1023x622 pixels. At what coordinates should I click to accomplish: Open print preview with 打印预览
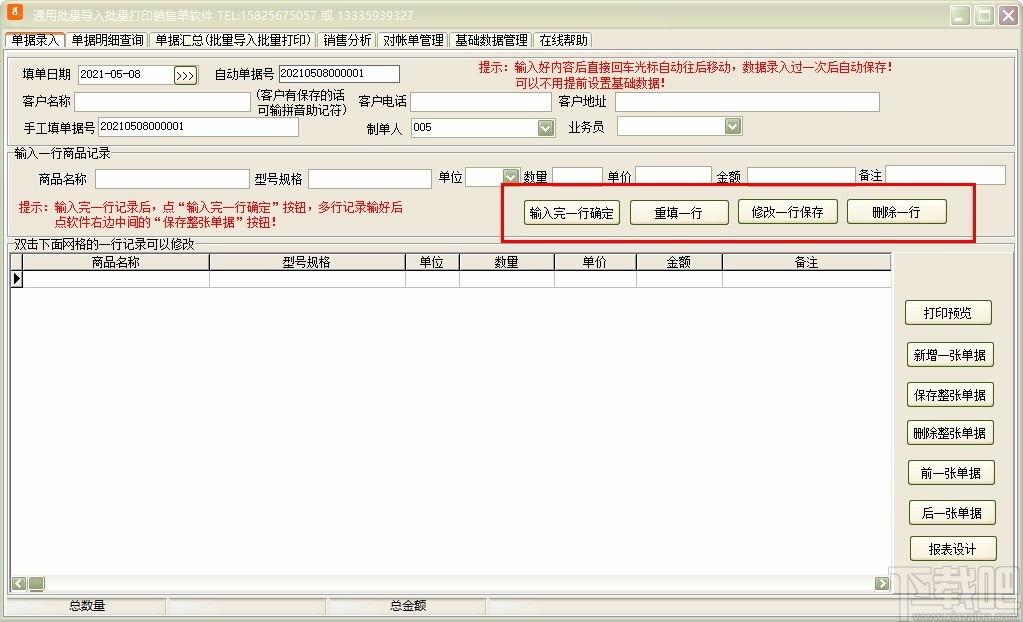(x=948, y=312)
